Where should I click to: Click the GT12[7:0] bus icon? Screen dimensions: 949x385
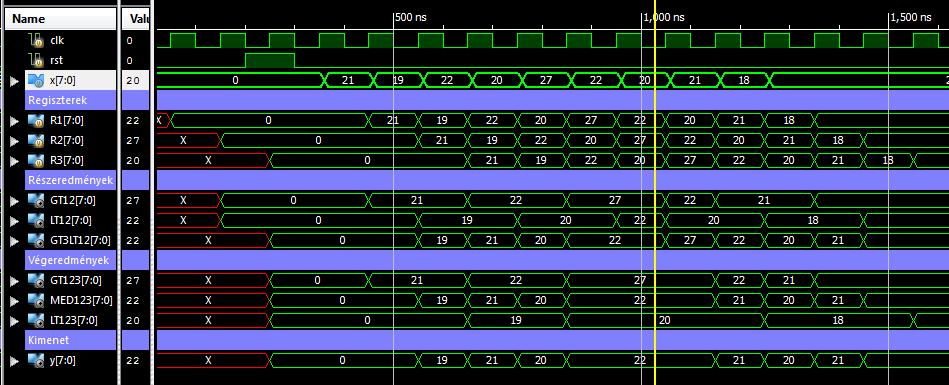click(36, 200)
